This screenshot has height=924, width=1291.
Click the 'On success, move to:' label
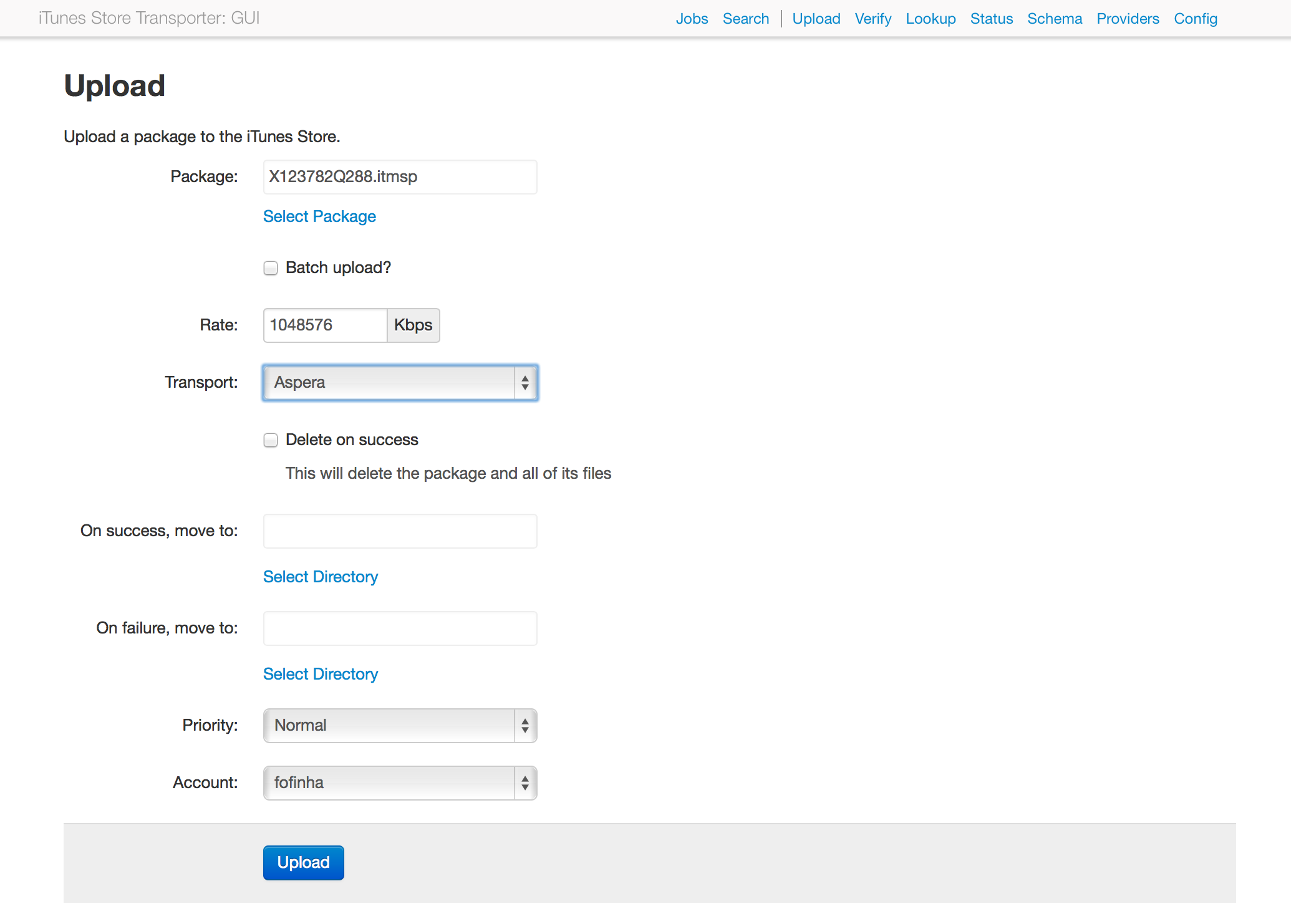(x=159, y=531)
